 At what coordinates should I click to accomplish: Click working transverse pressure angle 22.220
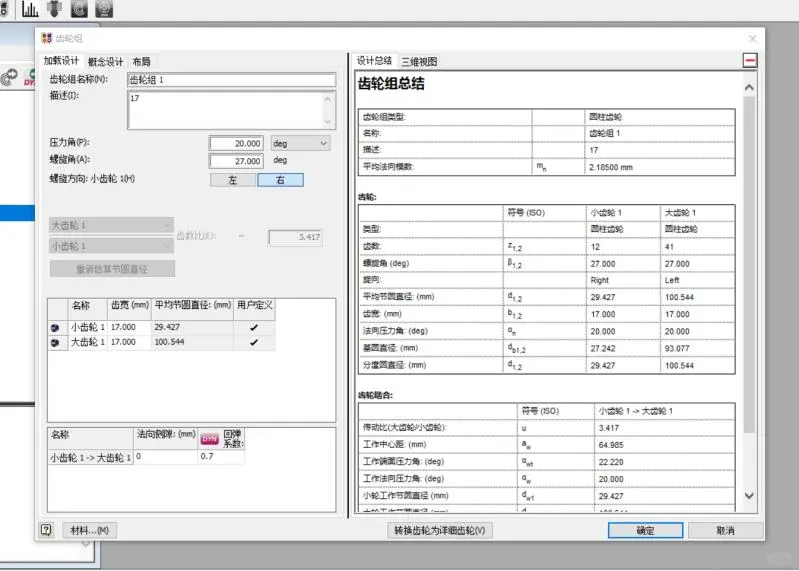click(611, 462)
